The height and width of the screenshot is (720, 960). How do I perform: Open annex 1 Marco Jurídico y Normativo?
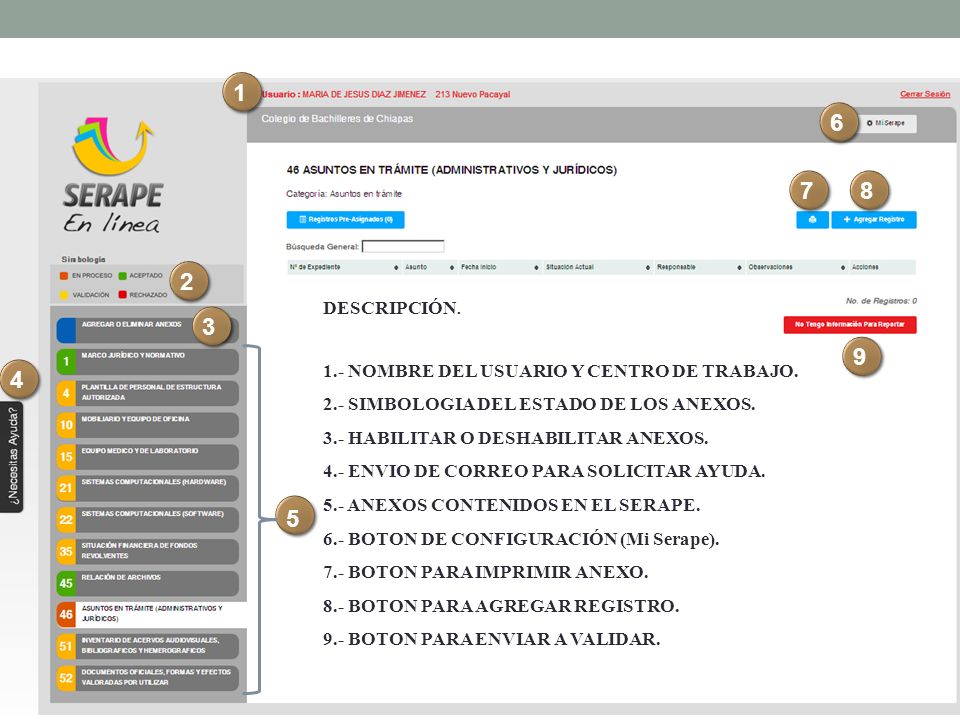coord(147,362)
